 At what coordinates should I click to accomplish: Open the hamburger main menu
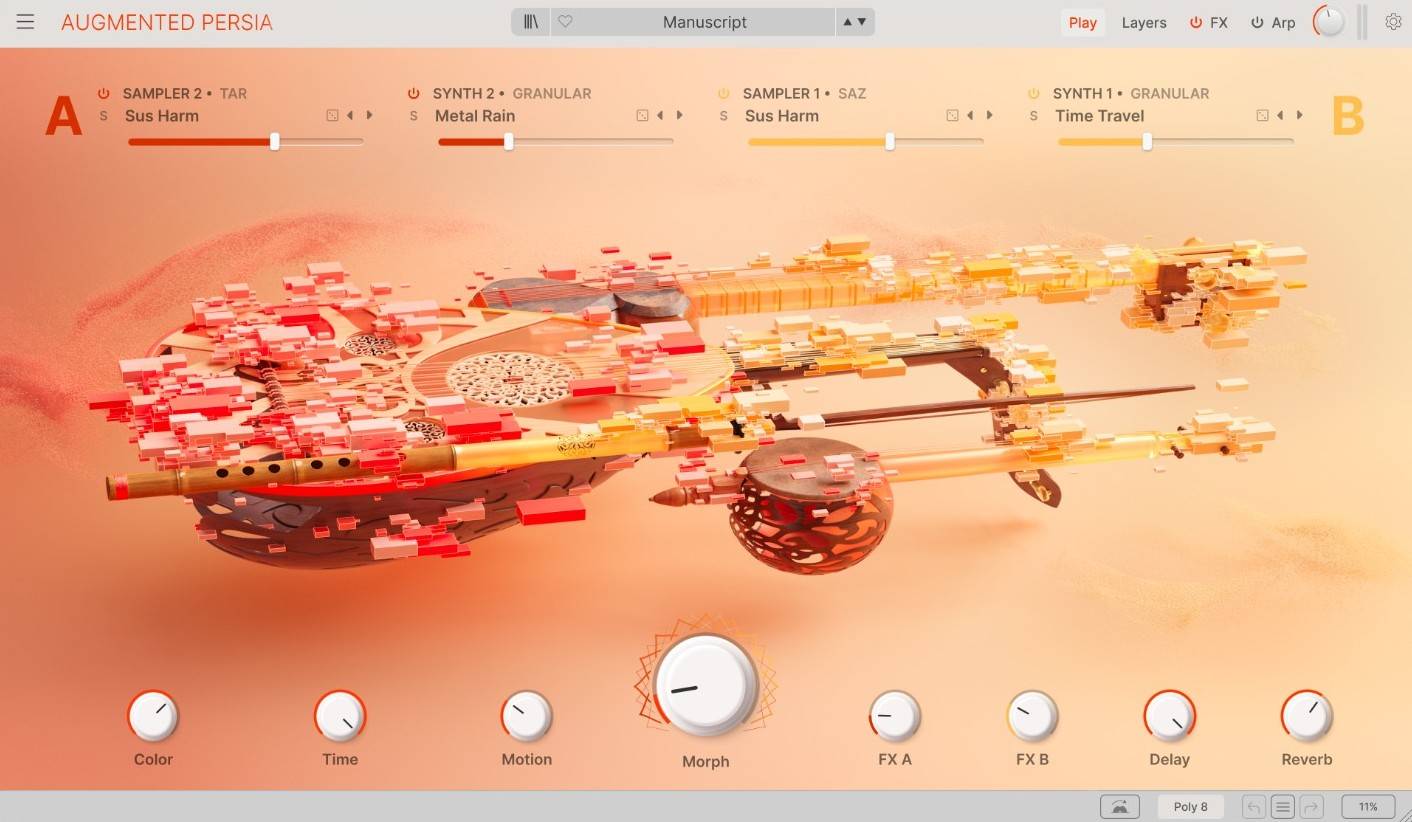(x=25, y=22)
